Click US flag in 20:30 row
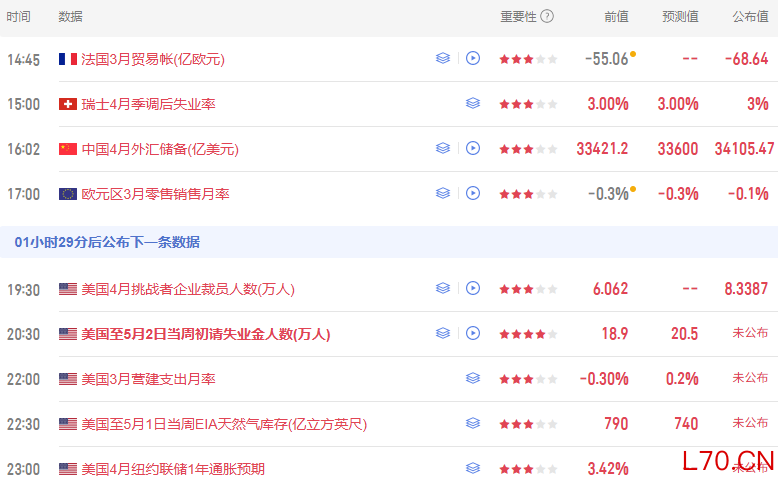Screen dimensions: 778x481 pyautogui.click(x=67, y=334)
